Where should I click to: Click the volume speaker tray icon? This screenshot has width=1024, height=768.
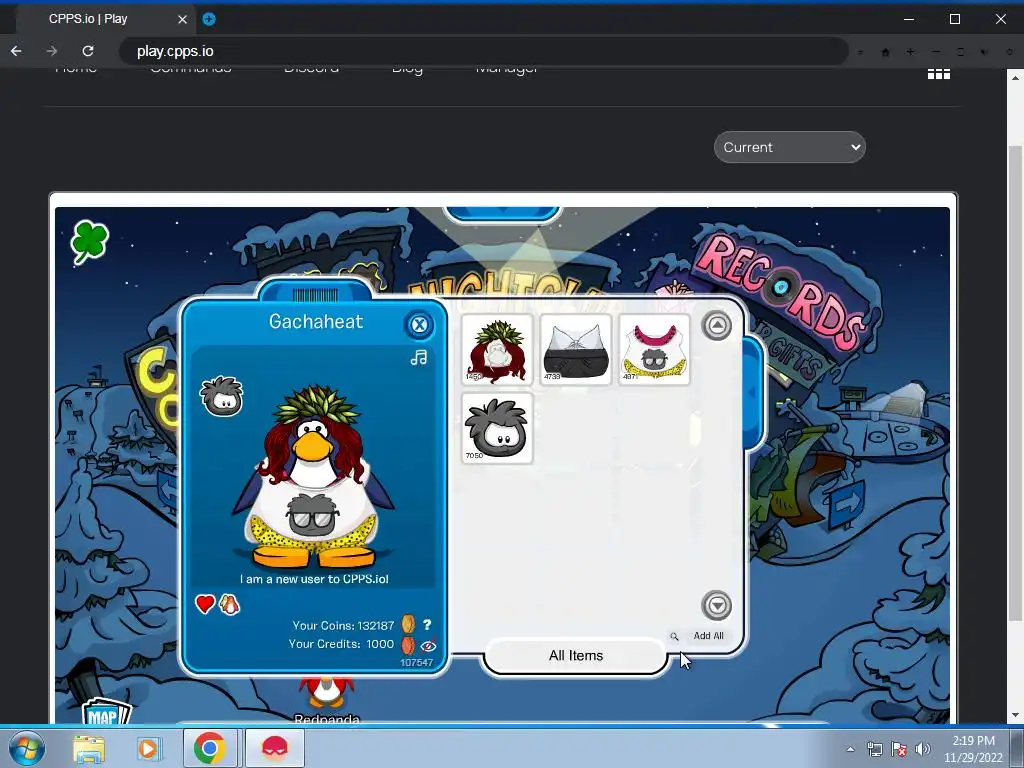(923, 749)
